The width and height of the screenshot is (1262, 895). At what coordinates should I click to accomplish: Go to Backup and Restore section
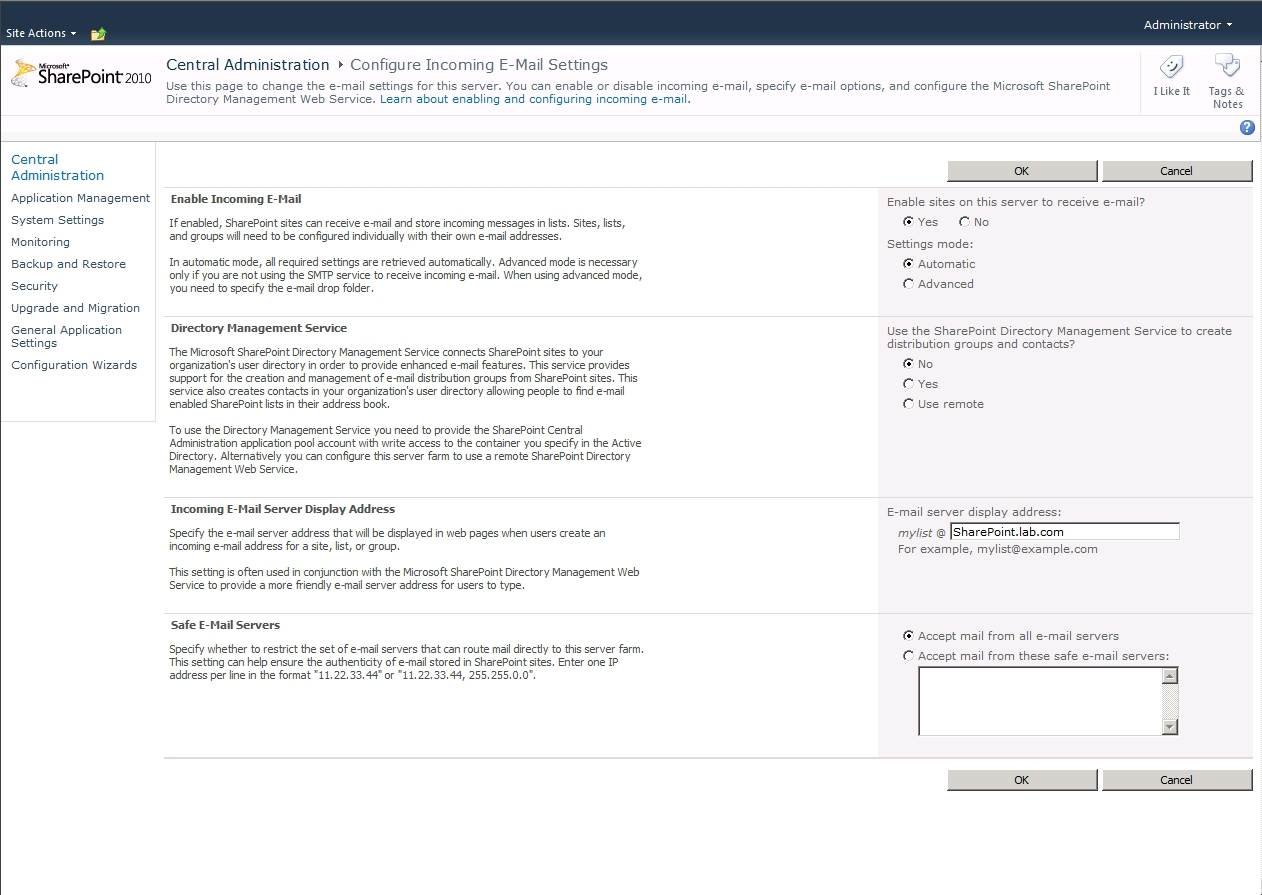click(68, 264)
